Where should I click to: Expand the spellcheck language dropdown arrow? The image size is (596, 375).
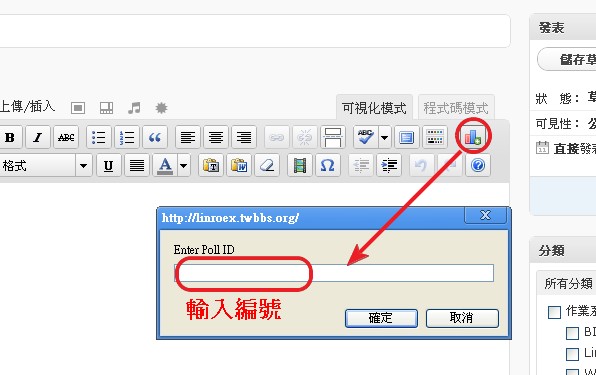pyautogui.click(x=385, y=137)
